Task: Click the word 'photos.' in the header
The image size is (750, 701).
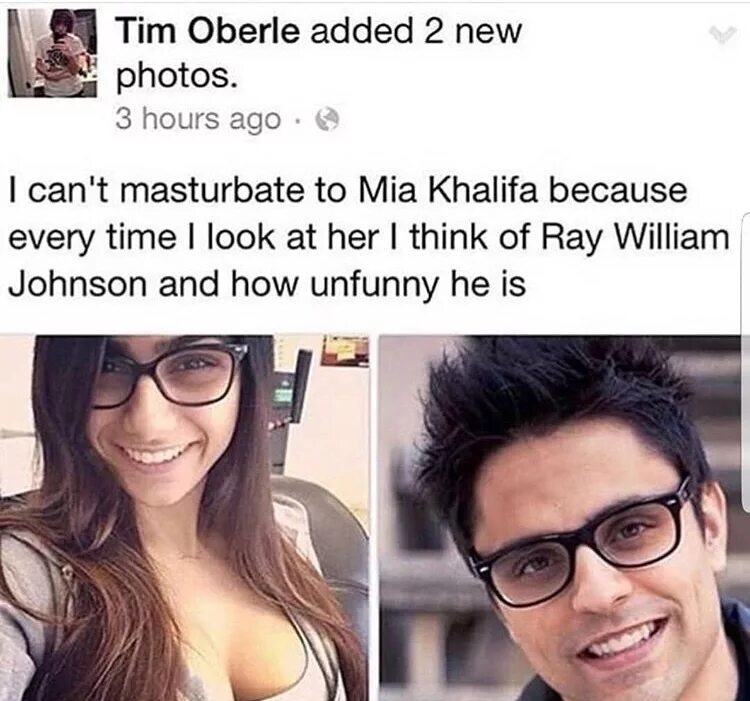Action: [176, 76]
